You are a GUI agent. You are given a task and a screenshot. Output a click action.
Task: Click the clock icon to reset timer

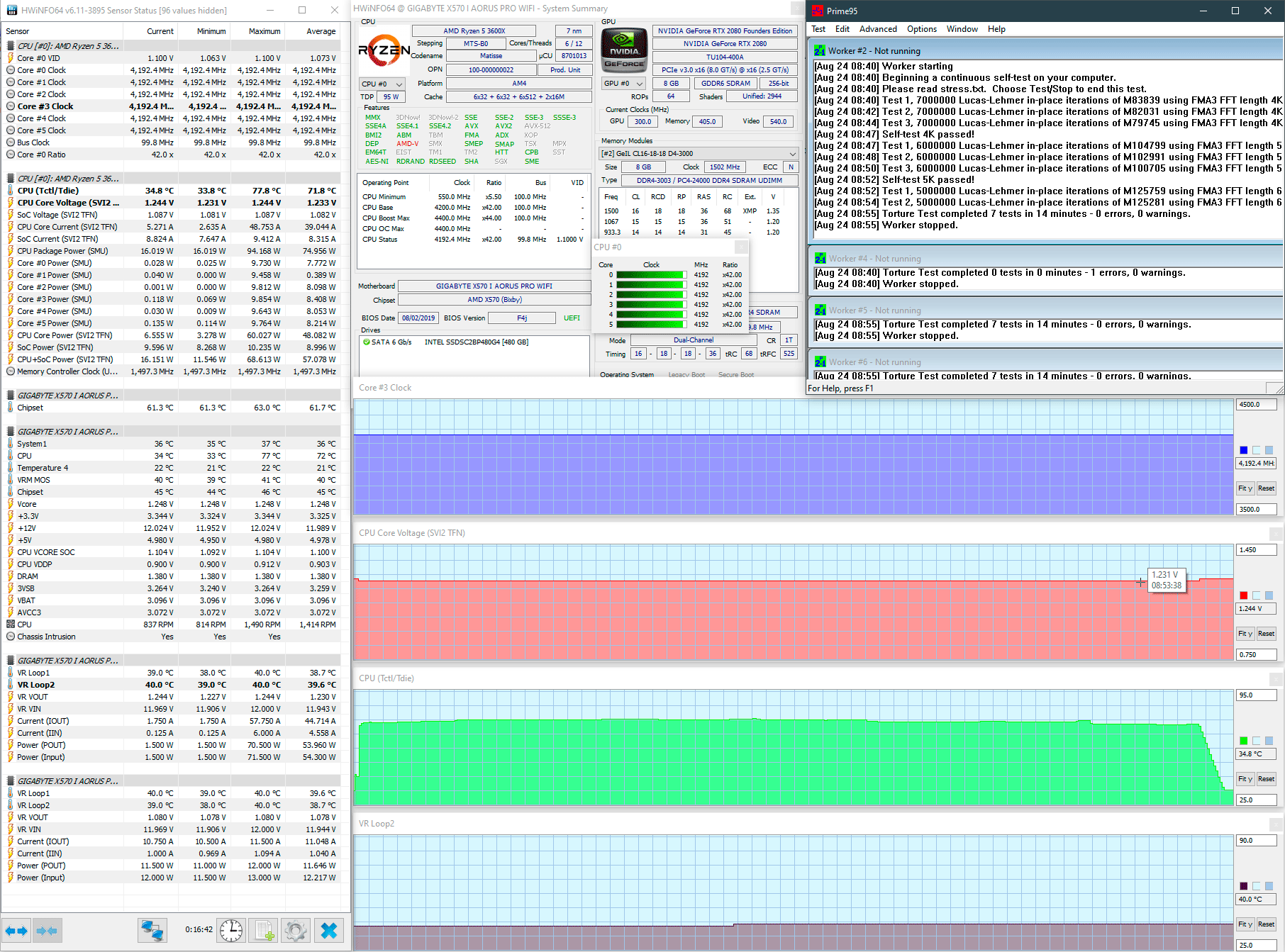tap(231, 930)
